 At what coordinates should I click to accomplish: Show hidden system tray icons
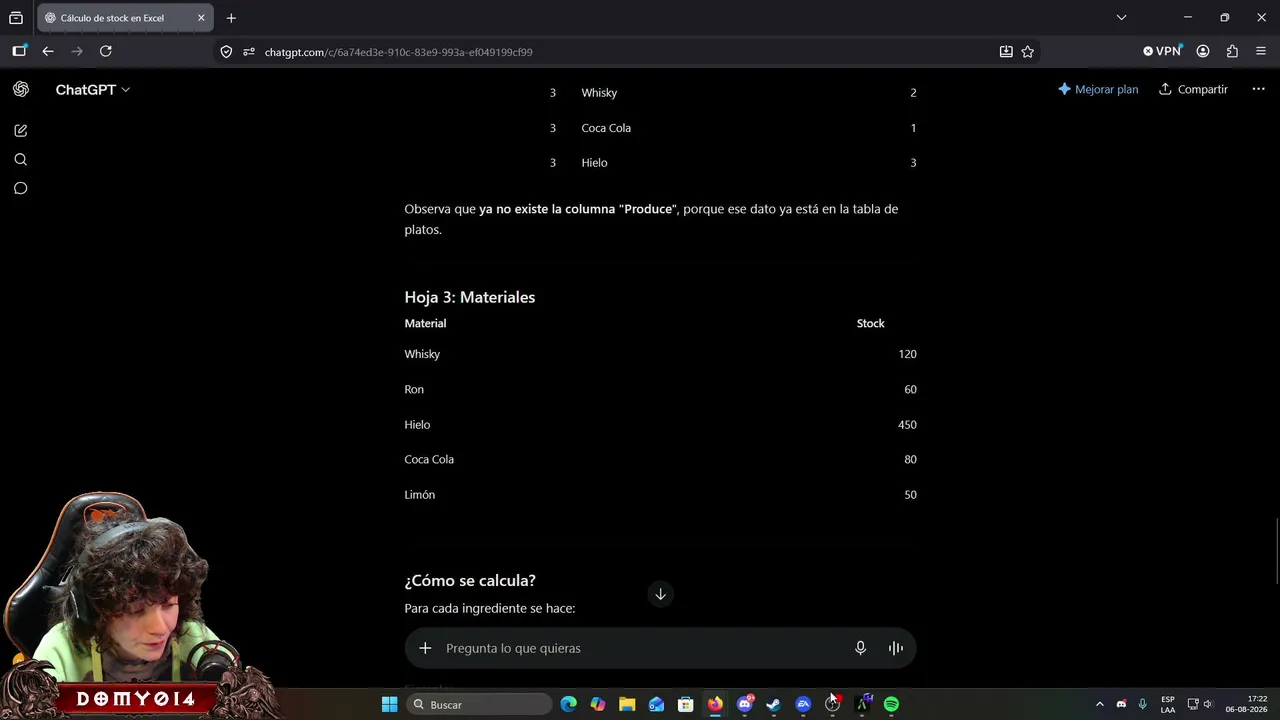[x=1100, y=705]
